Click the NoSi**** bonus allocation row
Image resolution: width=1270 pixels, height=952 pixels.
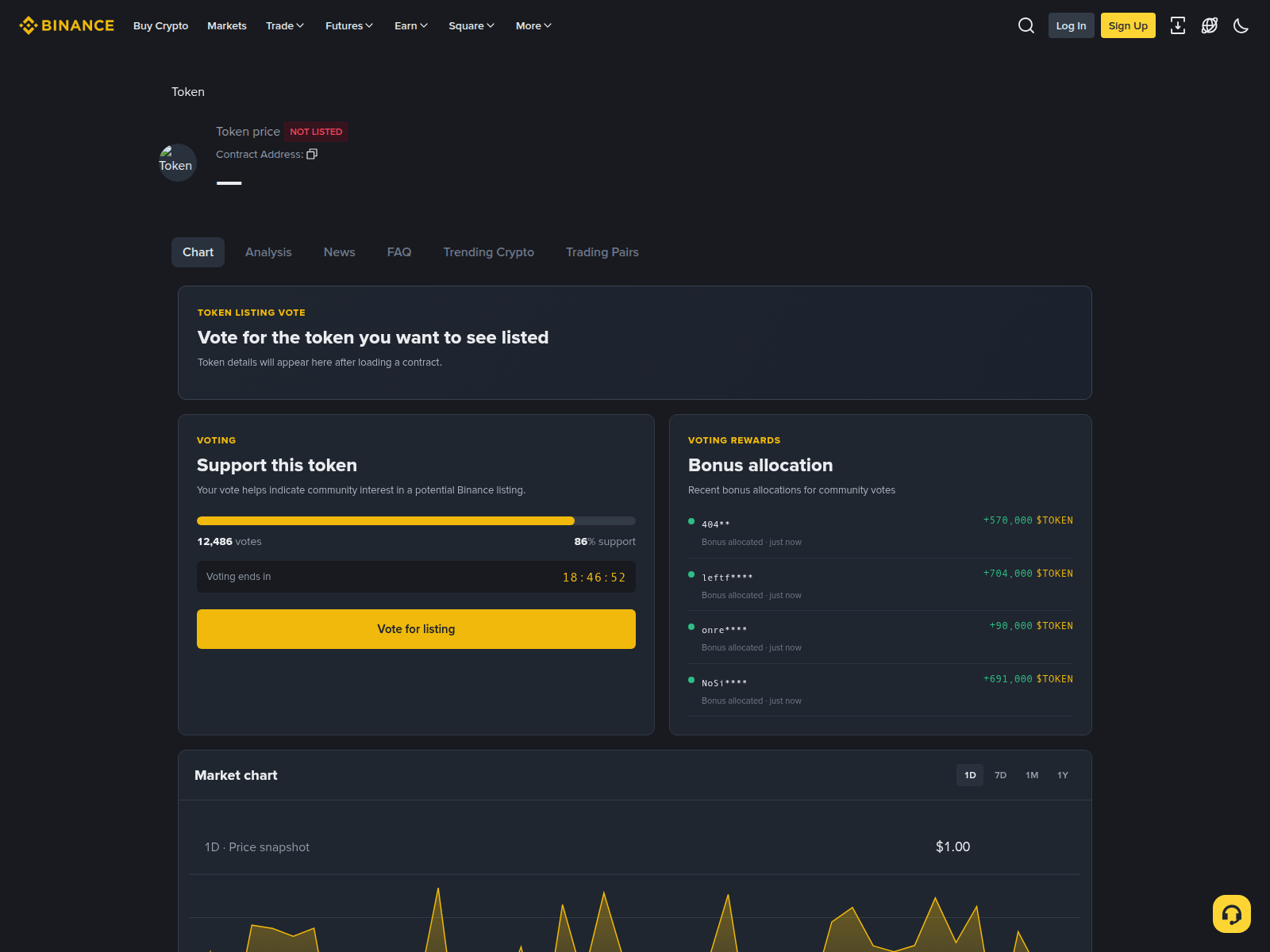[880, 690]
